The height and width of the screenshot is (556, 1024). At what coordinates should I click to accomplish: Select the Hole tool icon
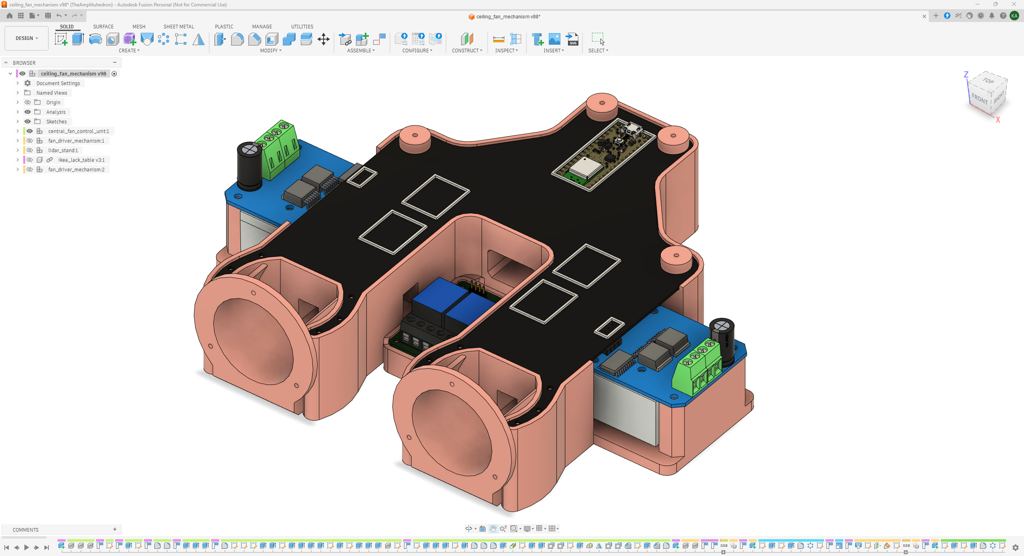(x=112, y=39)
